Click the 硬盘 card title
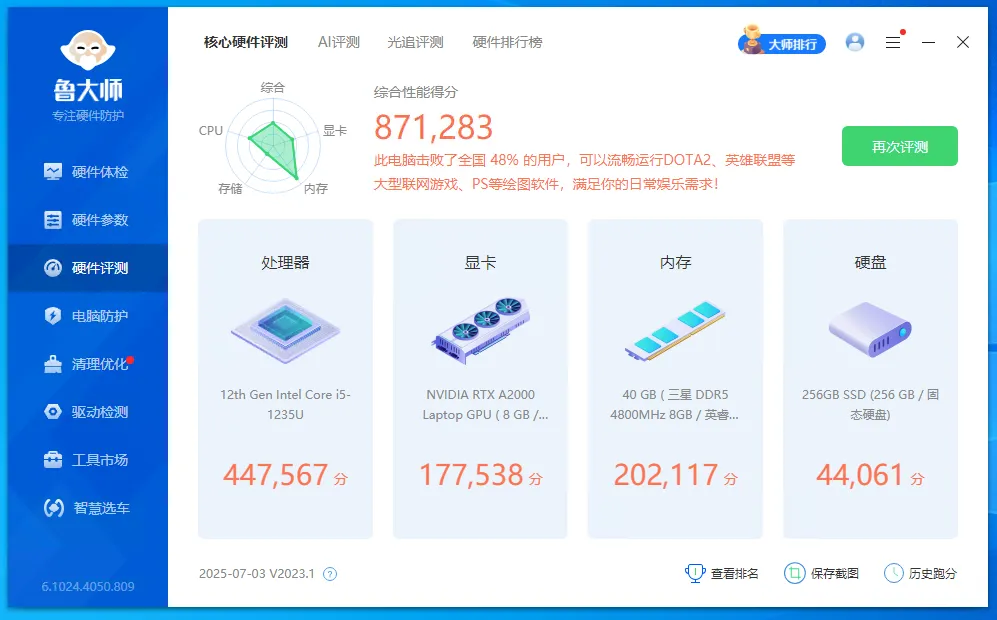Viewport: 997px width, 620px height. [870, 263]
